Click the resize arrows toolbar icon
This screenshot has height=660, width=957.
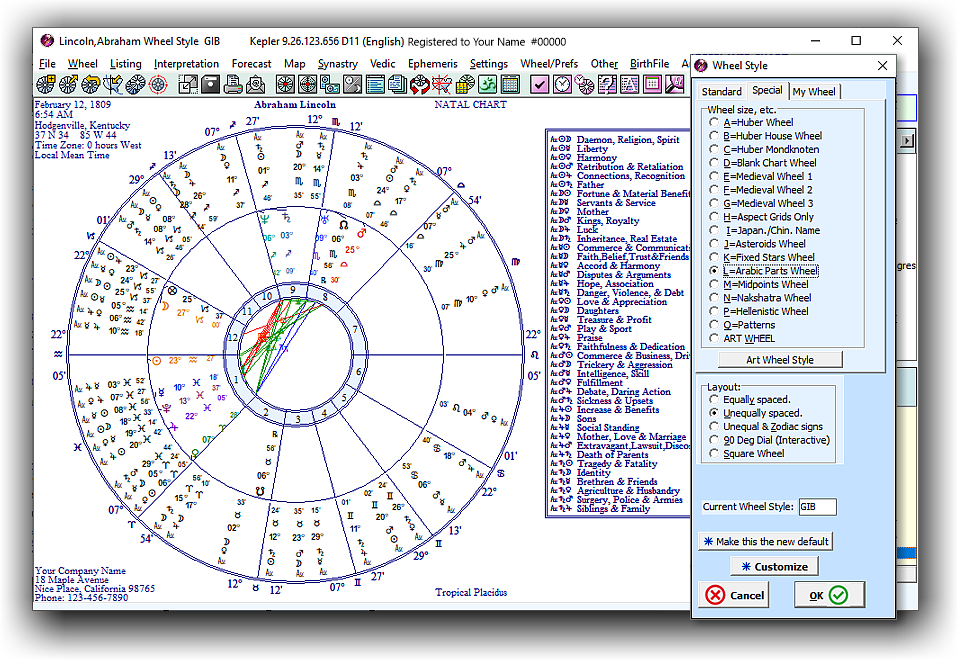(x=188, y=85)
